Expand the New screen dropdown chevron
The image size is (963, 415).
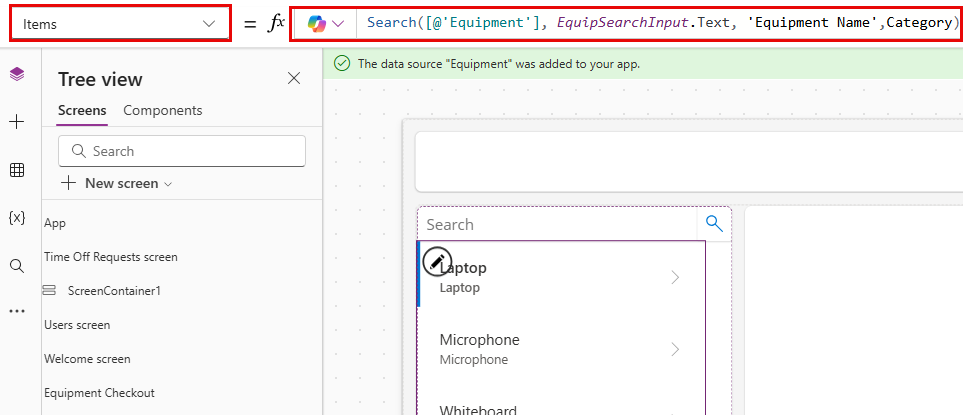[168, 184]
